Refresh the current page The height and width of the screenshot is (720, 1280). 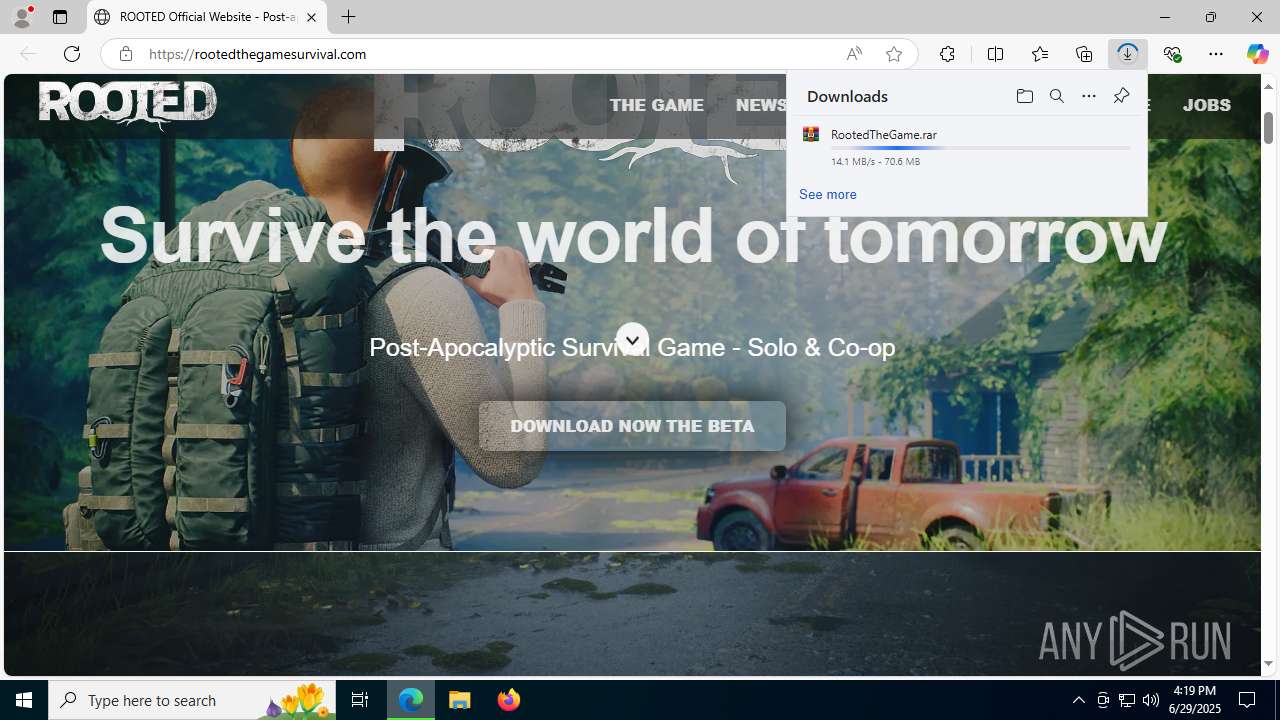pyautogui.click(x=72, y=54)
